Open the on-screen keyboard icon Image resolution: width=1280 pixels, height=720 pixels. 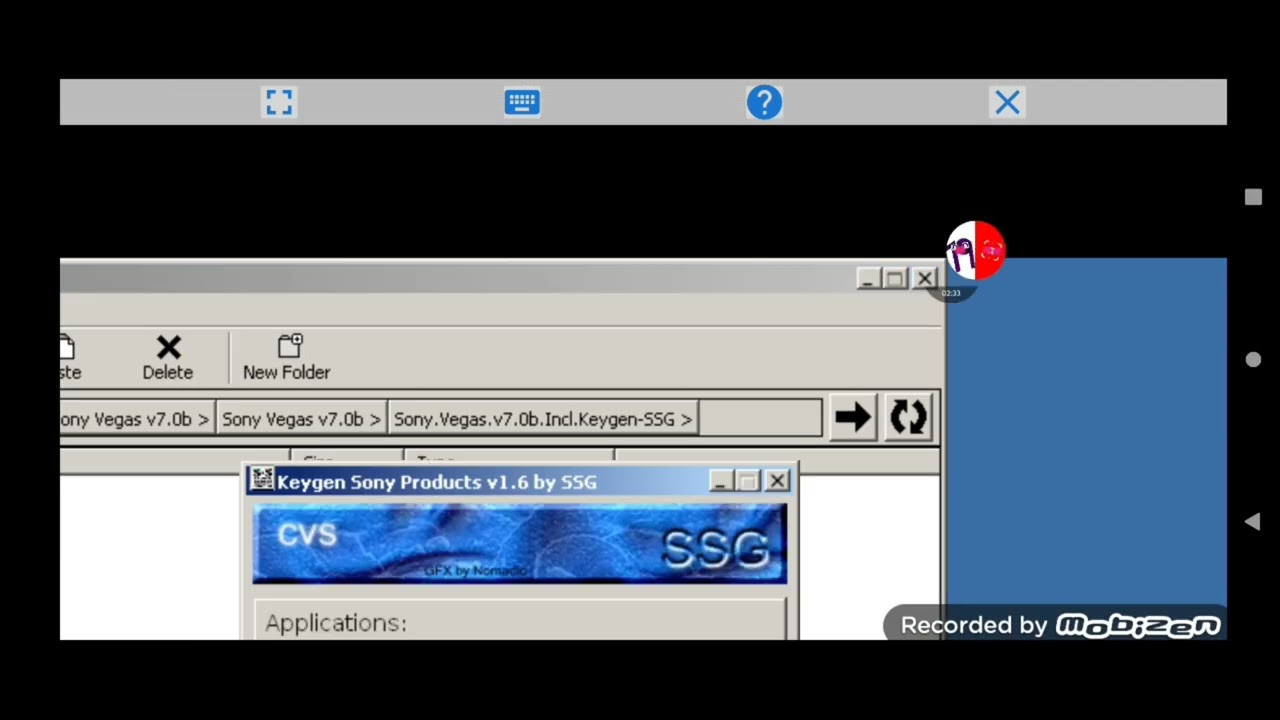click(522, 102)
